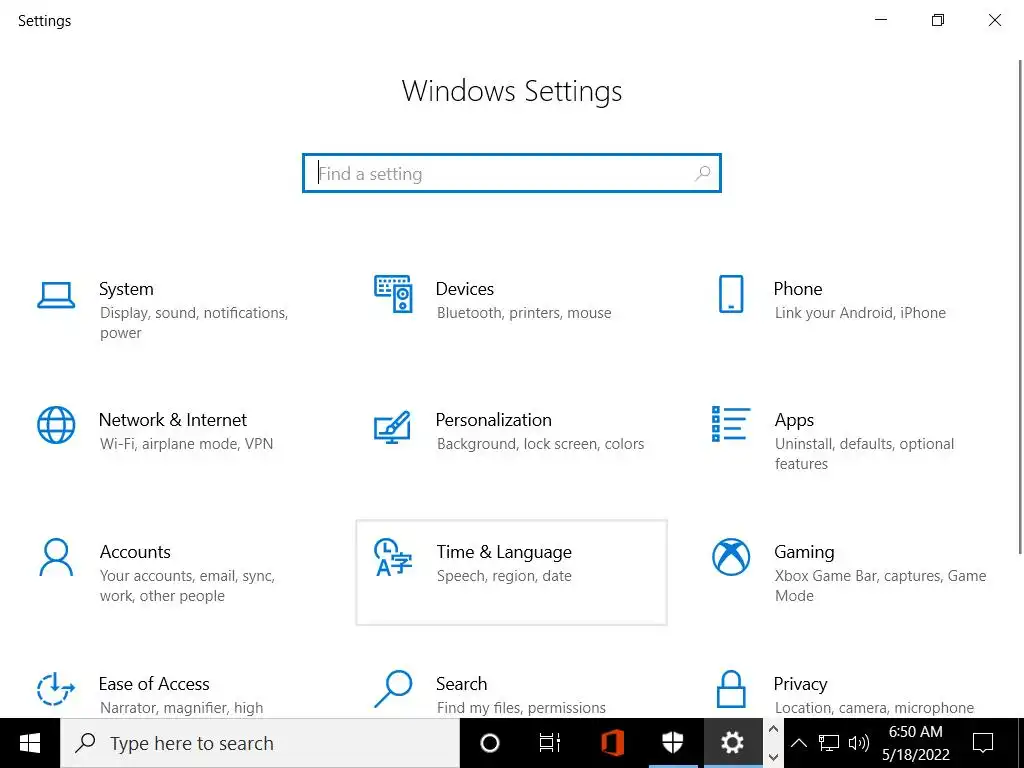Select the Phone icon

(731, 294)
